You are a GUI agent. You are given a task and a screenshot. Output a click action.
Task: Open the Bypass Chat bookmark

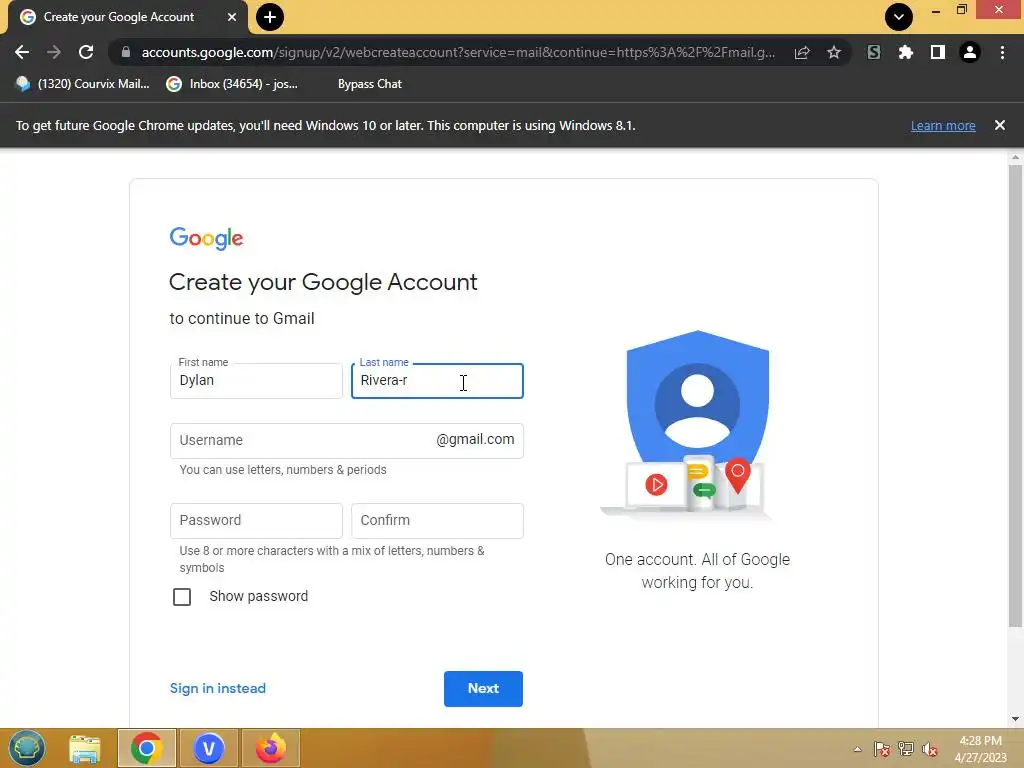(370, 84)
